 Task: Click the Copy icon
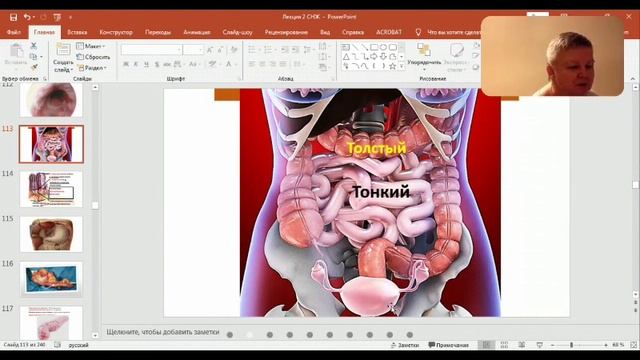click(x=33, y=56)
